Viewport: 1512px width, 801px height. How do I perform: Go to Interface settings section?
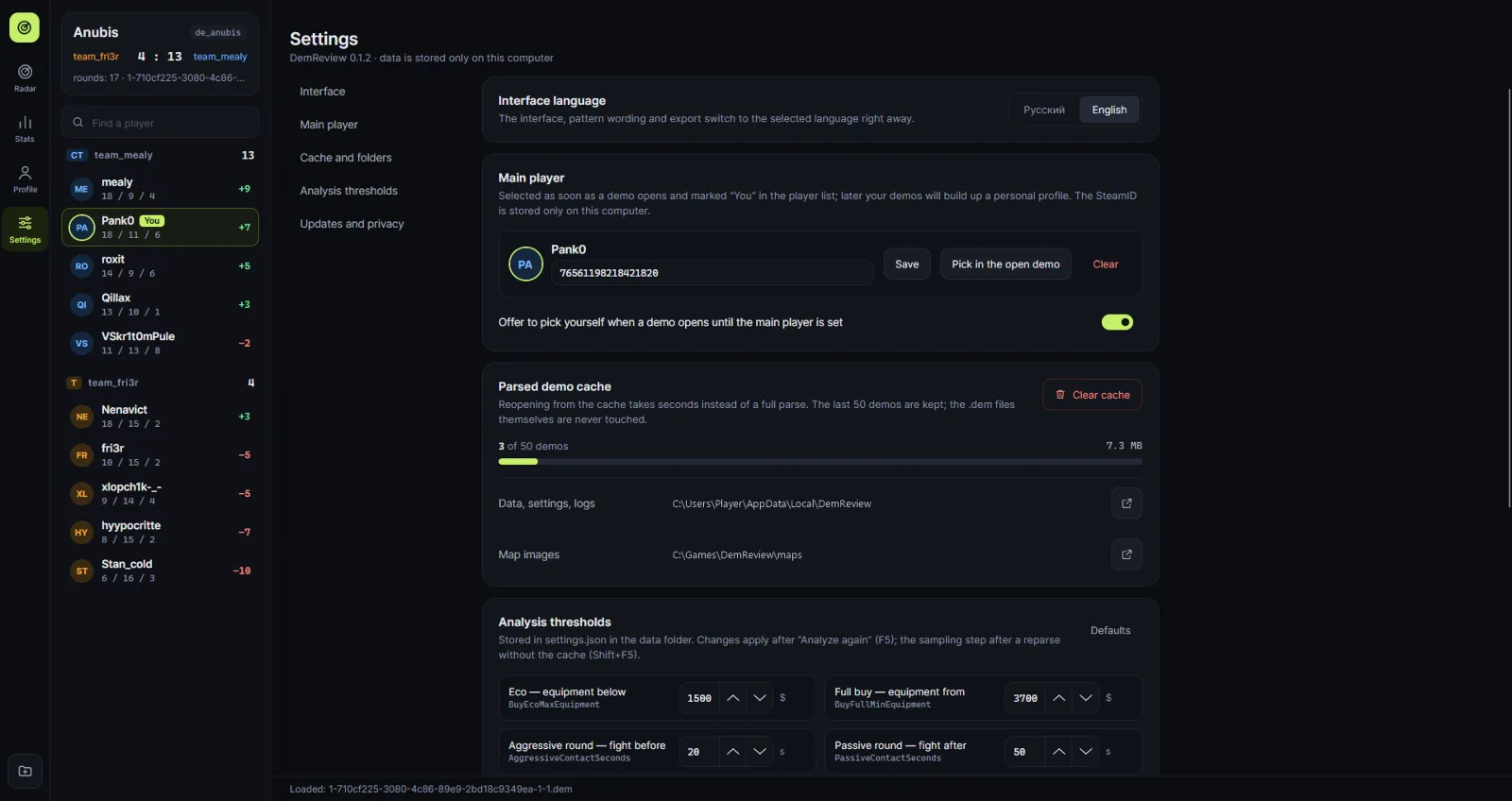click(322, 92)
